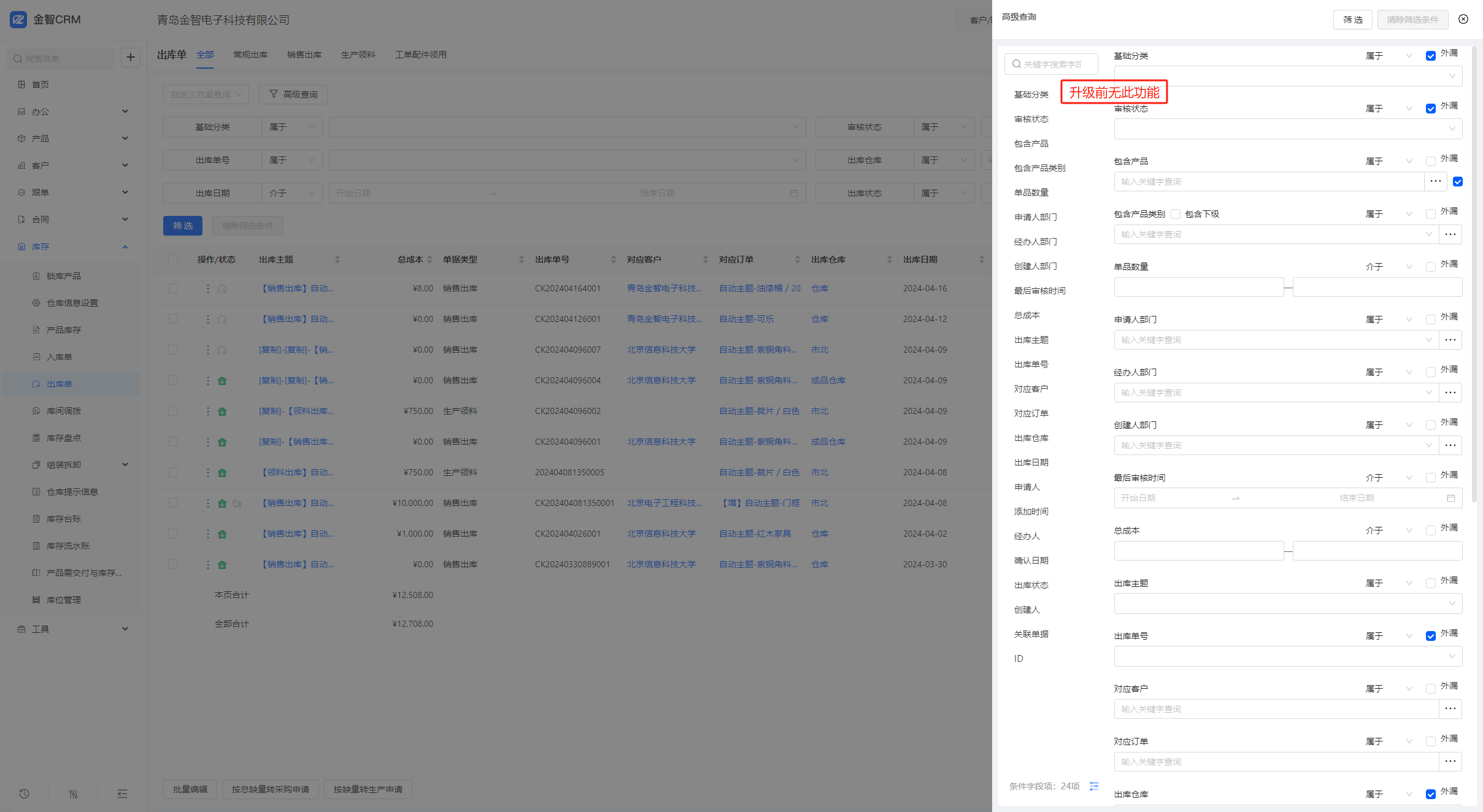Check 外漏 checkbox for 单品数量
This screenshot has width=1483, height=812.
pyautogui.click(x=1430, y=267)
